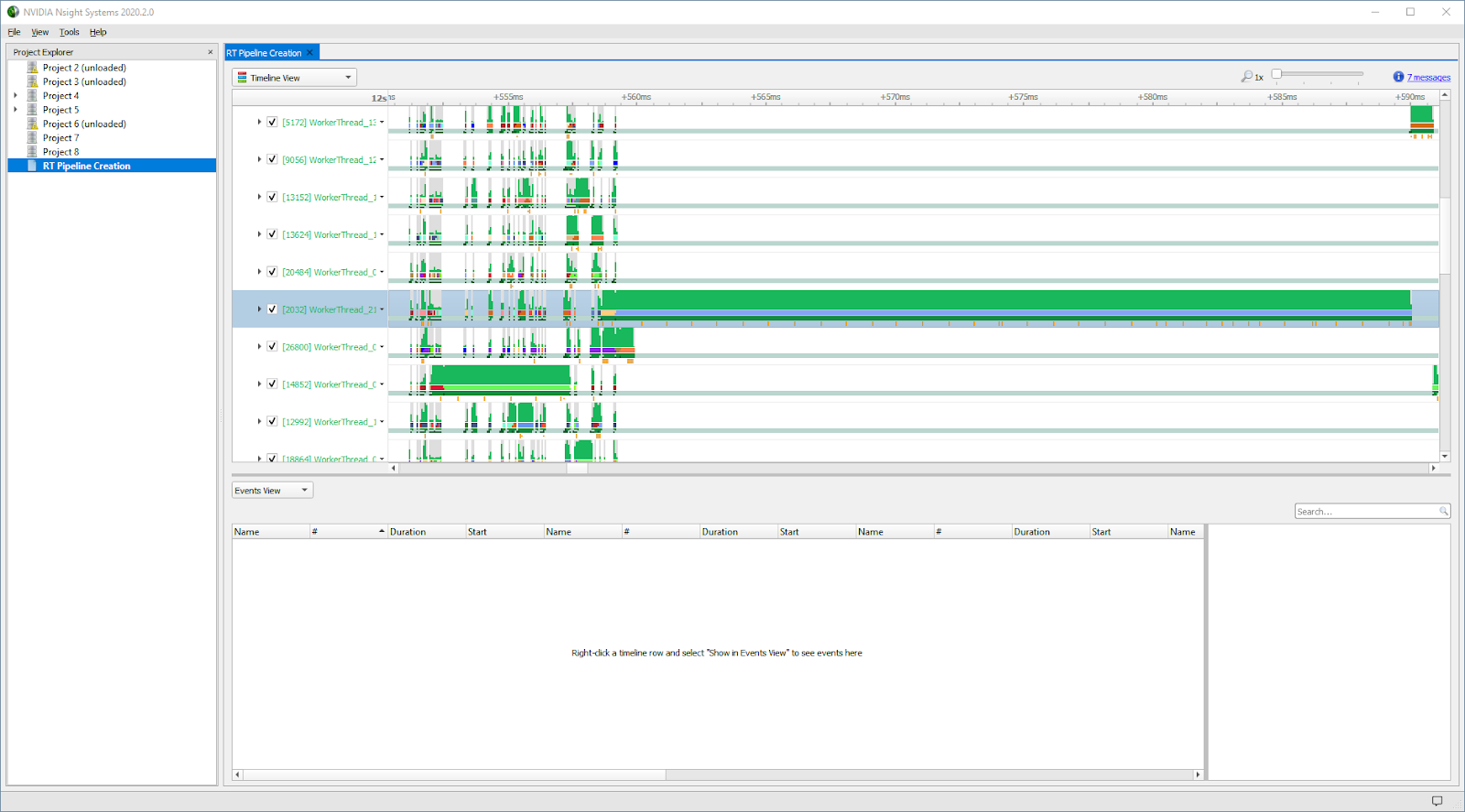Viewport: 1465px width, 812px height.
Task: Open the View menu
Action: click(40, 32)
